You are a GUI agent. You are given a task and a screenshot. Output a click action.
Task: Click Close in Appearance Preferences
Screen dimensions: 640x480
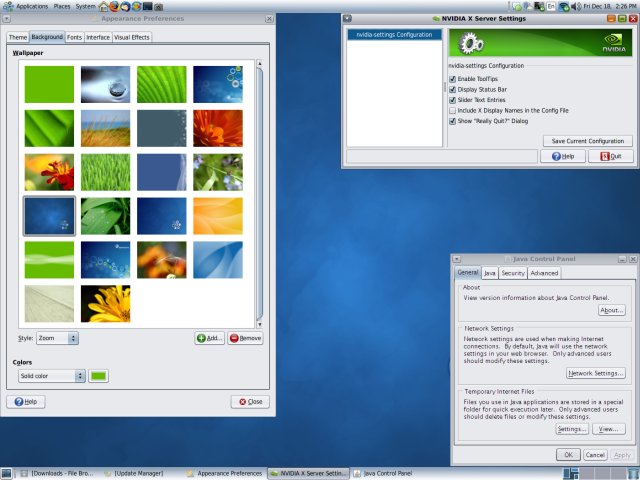tap(250, 402)
